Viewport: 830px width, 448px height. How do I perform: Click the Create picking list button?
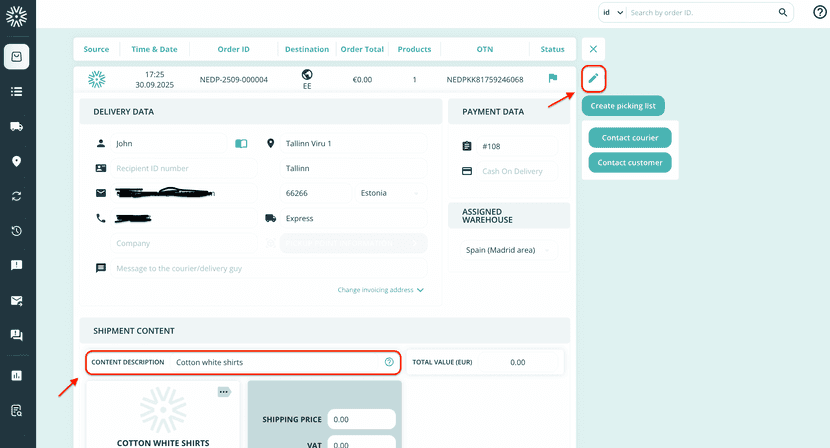[622, 106]
